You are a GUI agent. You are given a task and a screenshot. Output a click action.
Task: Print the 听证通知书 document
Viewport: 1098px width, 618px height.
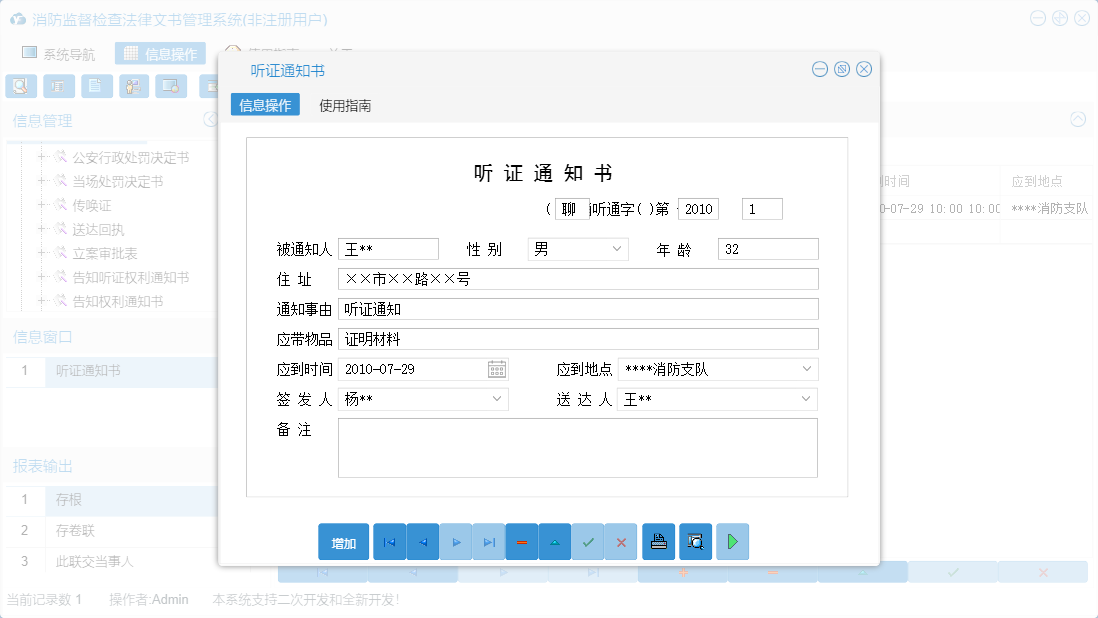658,541
